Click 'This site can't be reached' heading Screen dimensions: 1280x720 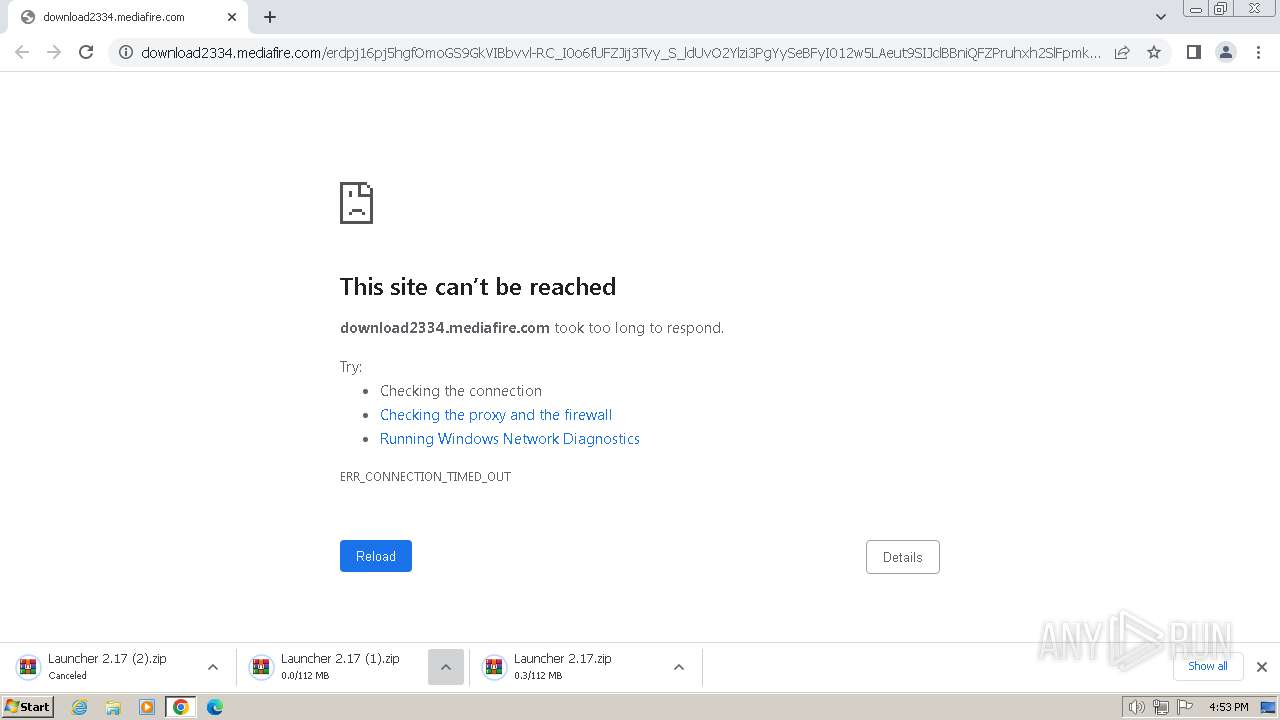(478, 287)
